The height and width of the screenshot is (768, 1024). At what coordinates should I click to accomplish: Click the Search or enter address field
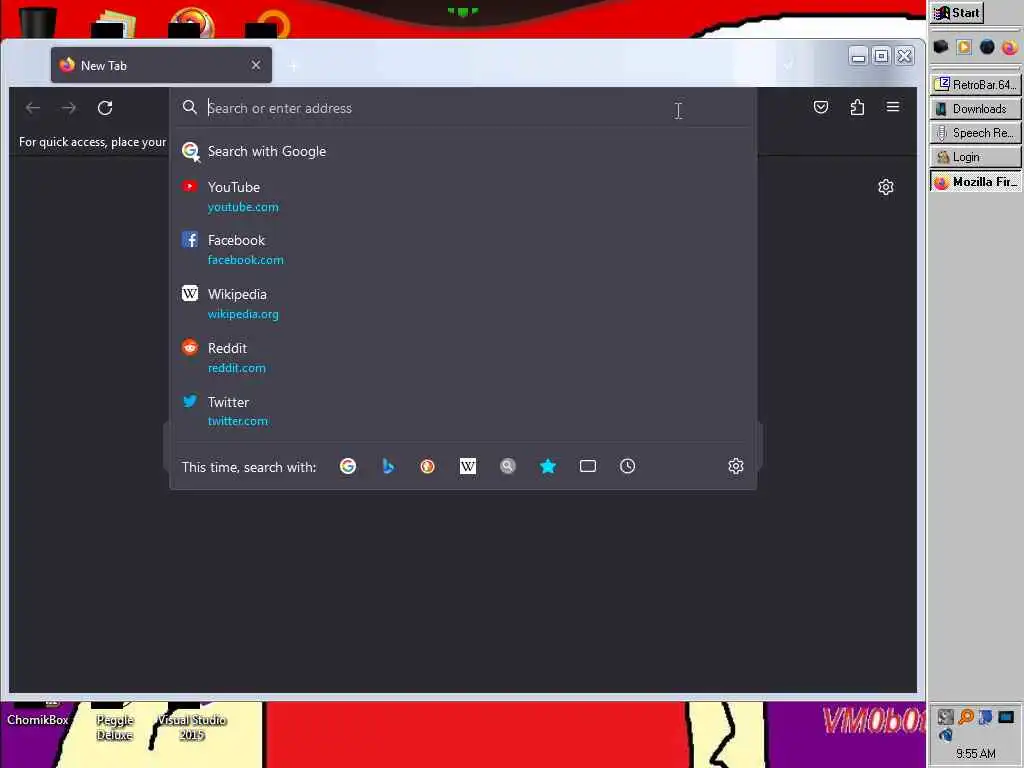click(x=463, y=108)
